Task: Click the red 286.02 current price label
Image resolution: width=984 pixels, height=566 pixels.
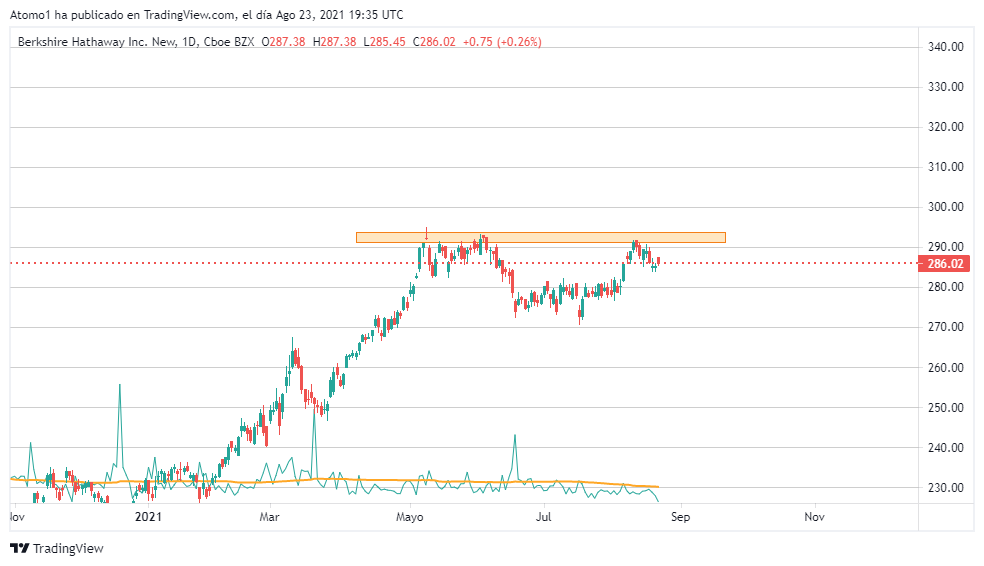Action: (x=944, y=264)
